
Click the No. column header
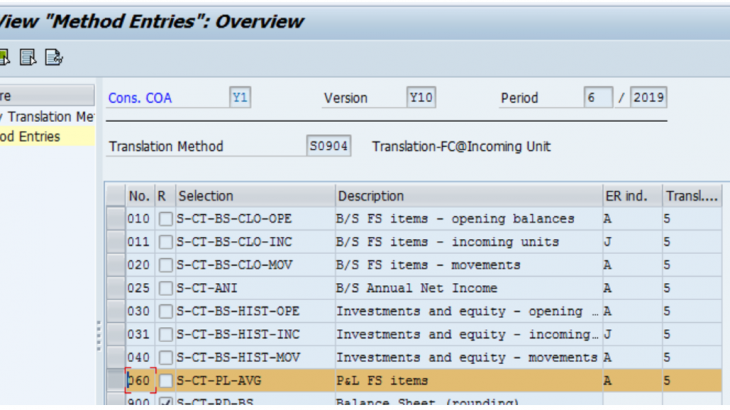[139, 196]
